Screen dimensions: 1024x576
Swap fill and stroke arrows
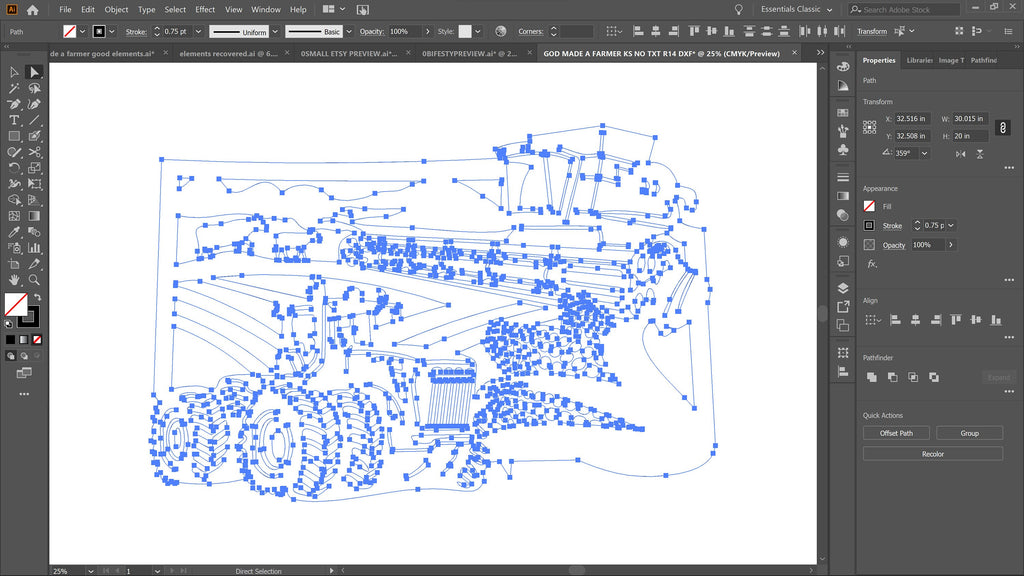pyautogui.click(x=37, y=297)
